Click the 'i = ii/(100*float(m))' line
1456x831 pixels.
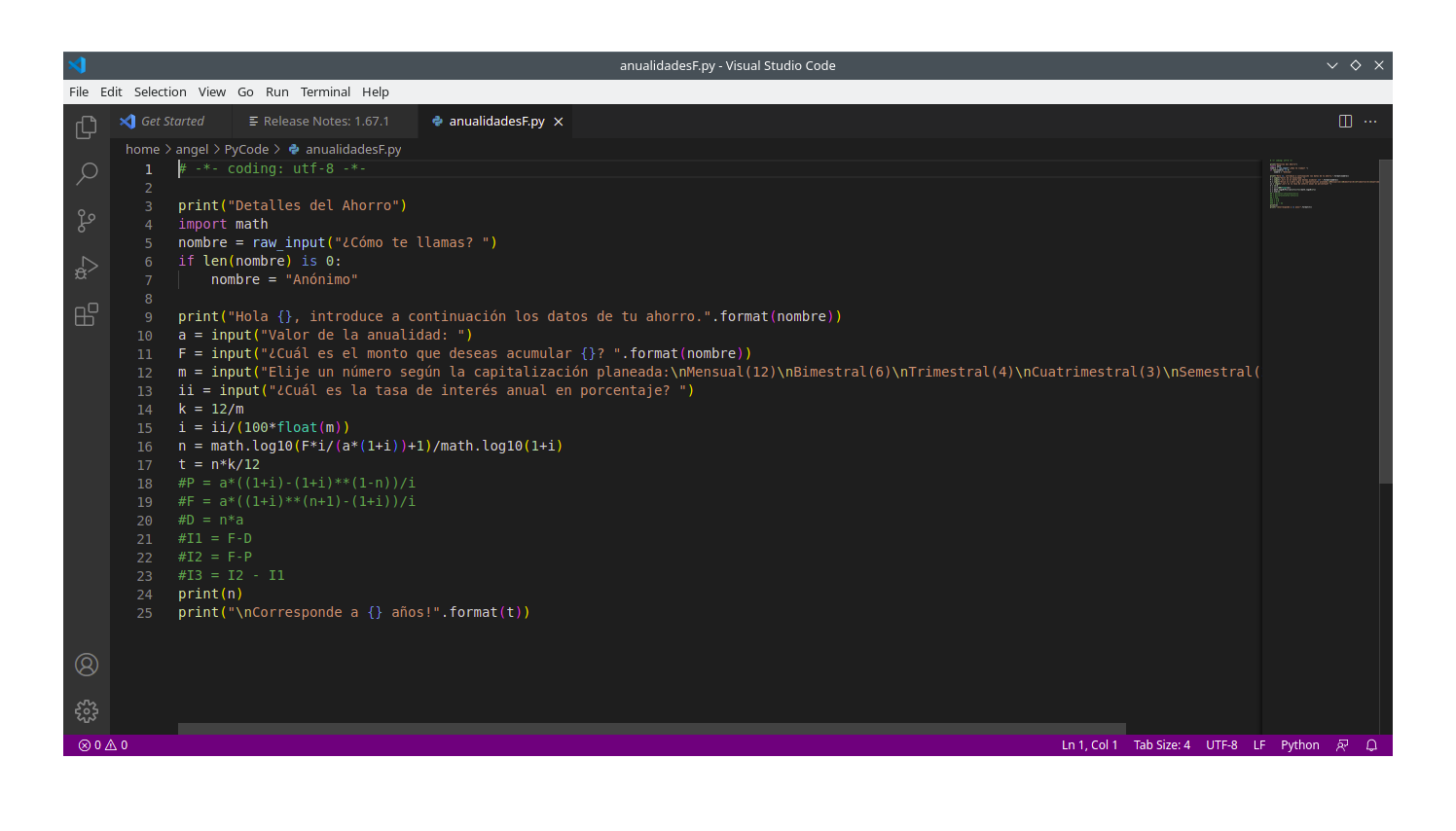click(x=264, y=428)
